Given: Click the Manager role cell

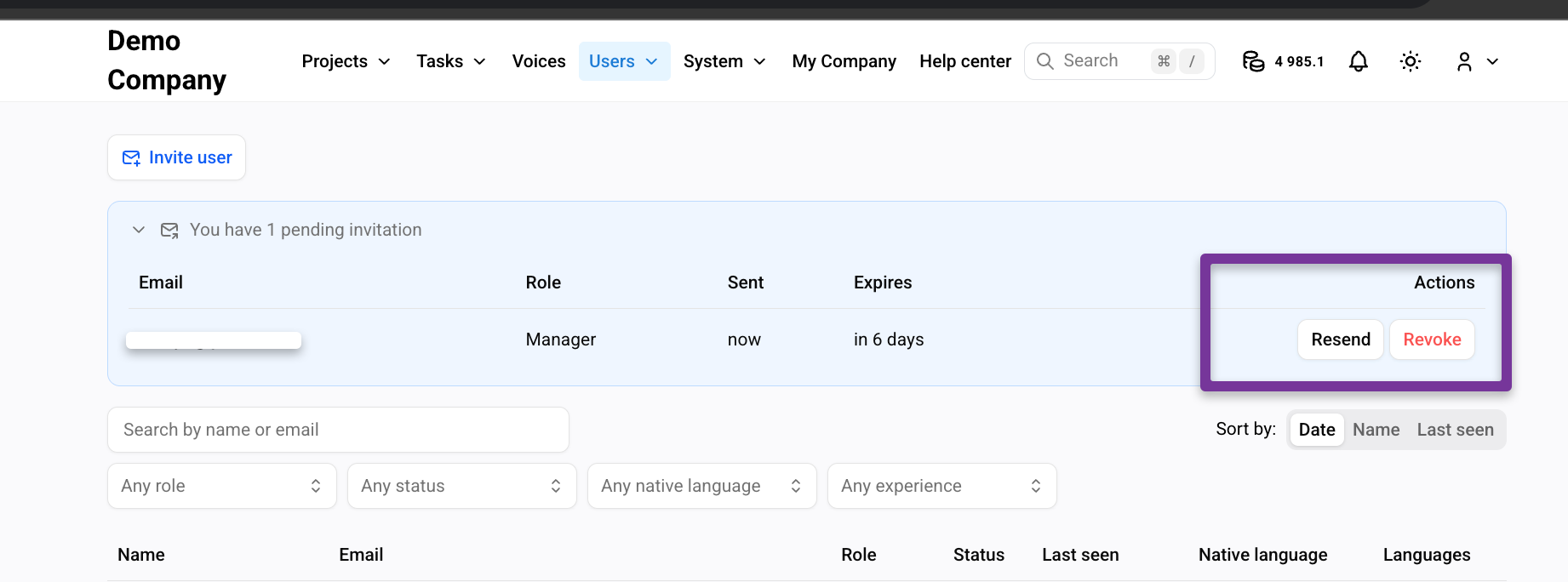Looking at the screenshot, I should coord(561,339).
